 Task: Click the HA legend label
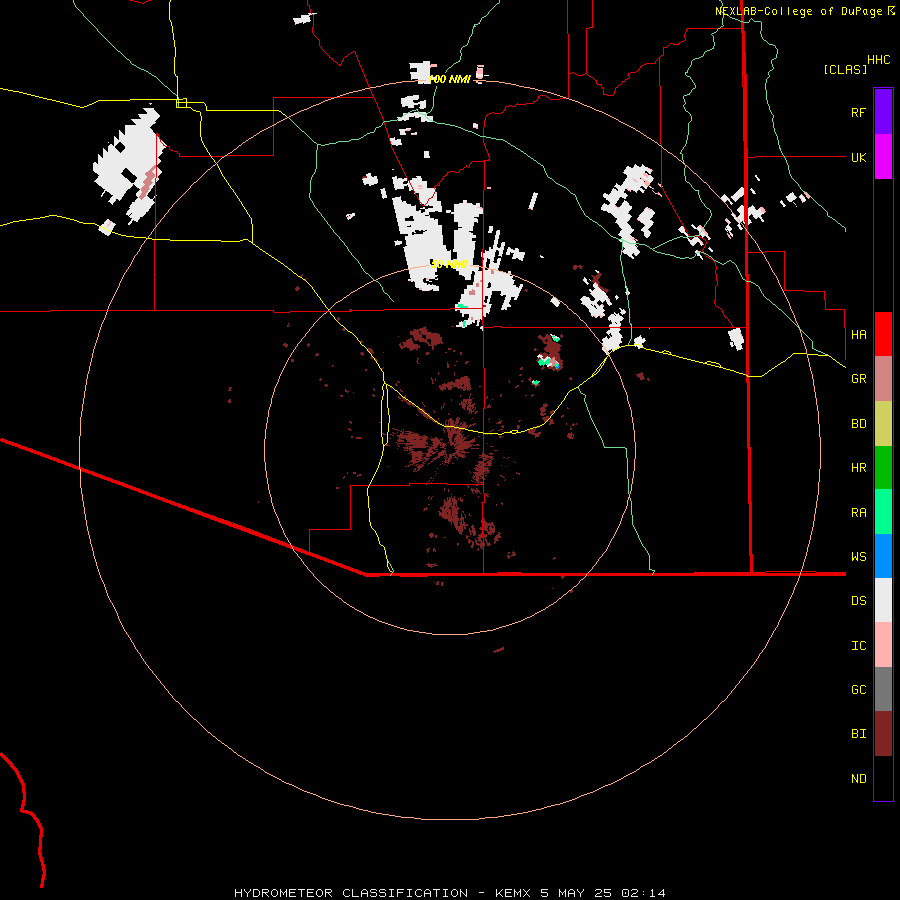858,334
